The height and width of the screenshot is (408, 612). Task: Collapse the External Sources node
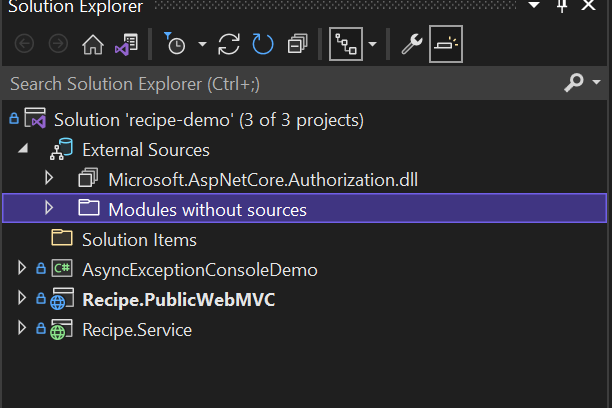(x=22, y=150)
